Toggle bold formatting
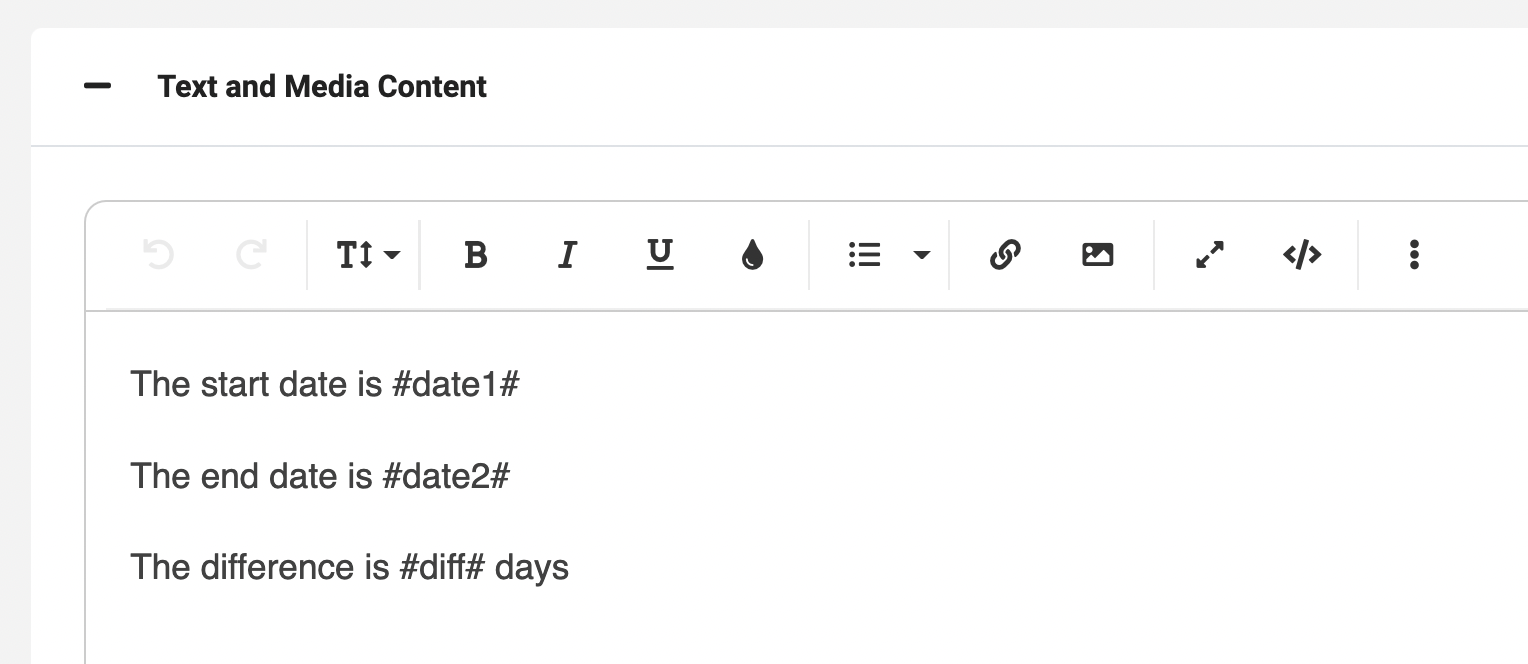This screenshot has height=664, width=1528. (476, 255)
